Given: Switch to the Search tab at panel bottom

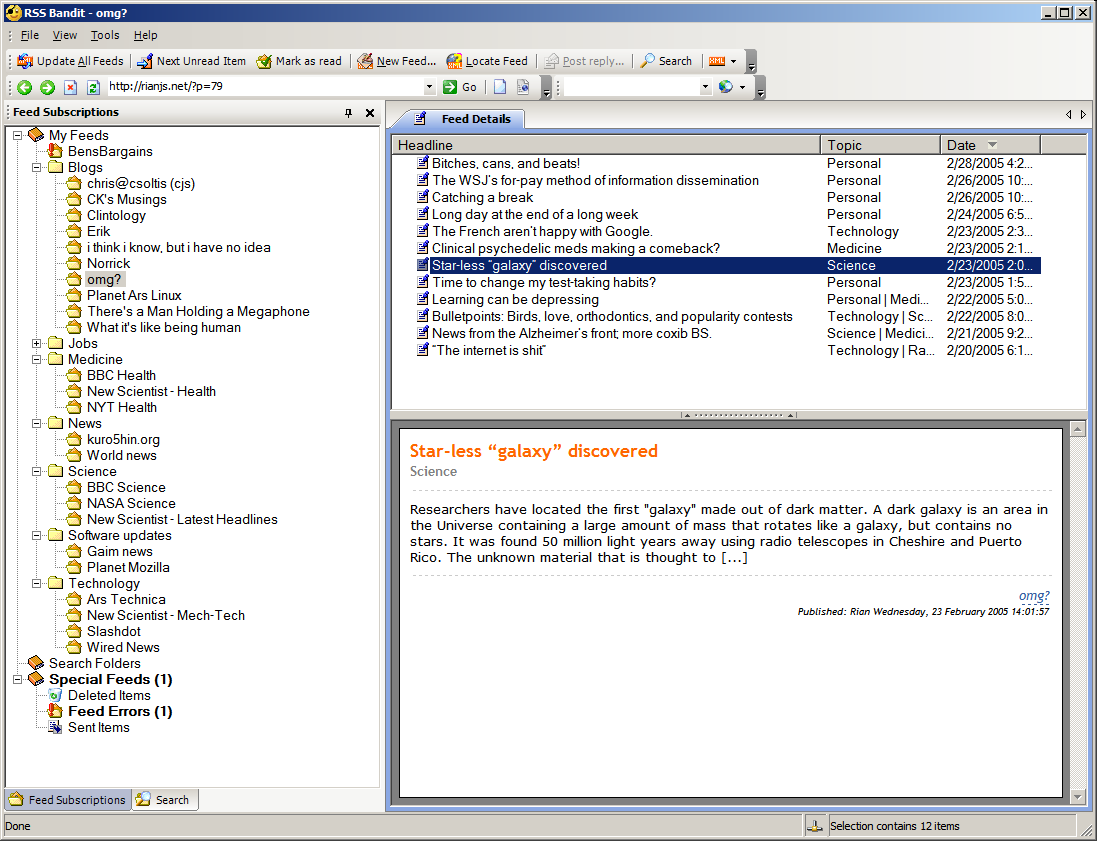Looking at the screenshot, I should coord(164,800).
